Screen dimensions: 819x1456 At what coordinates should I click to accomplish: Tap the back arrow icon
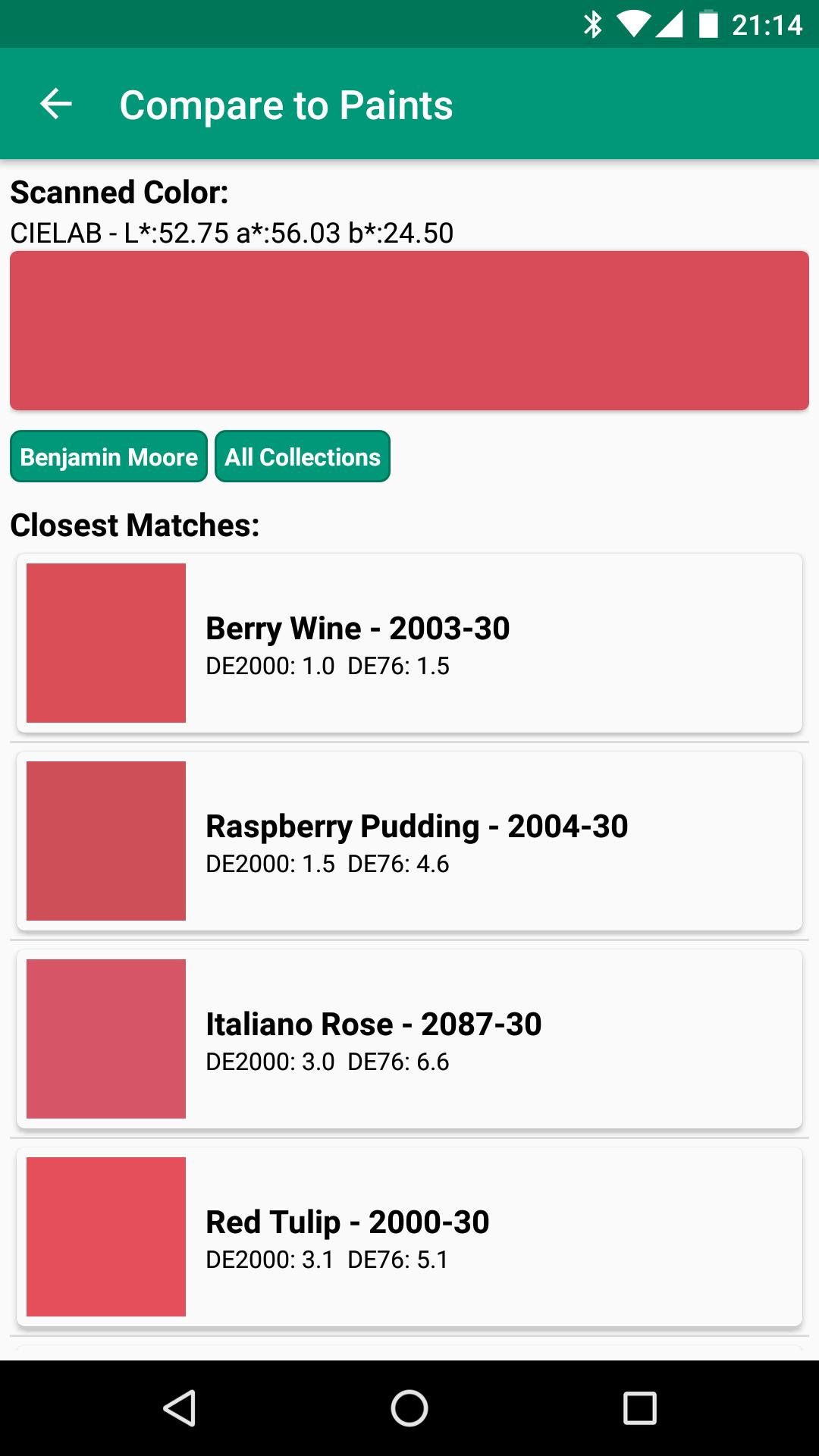tap(56, 104)
